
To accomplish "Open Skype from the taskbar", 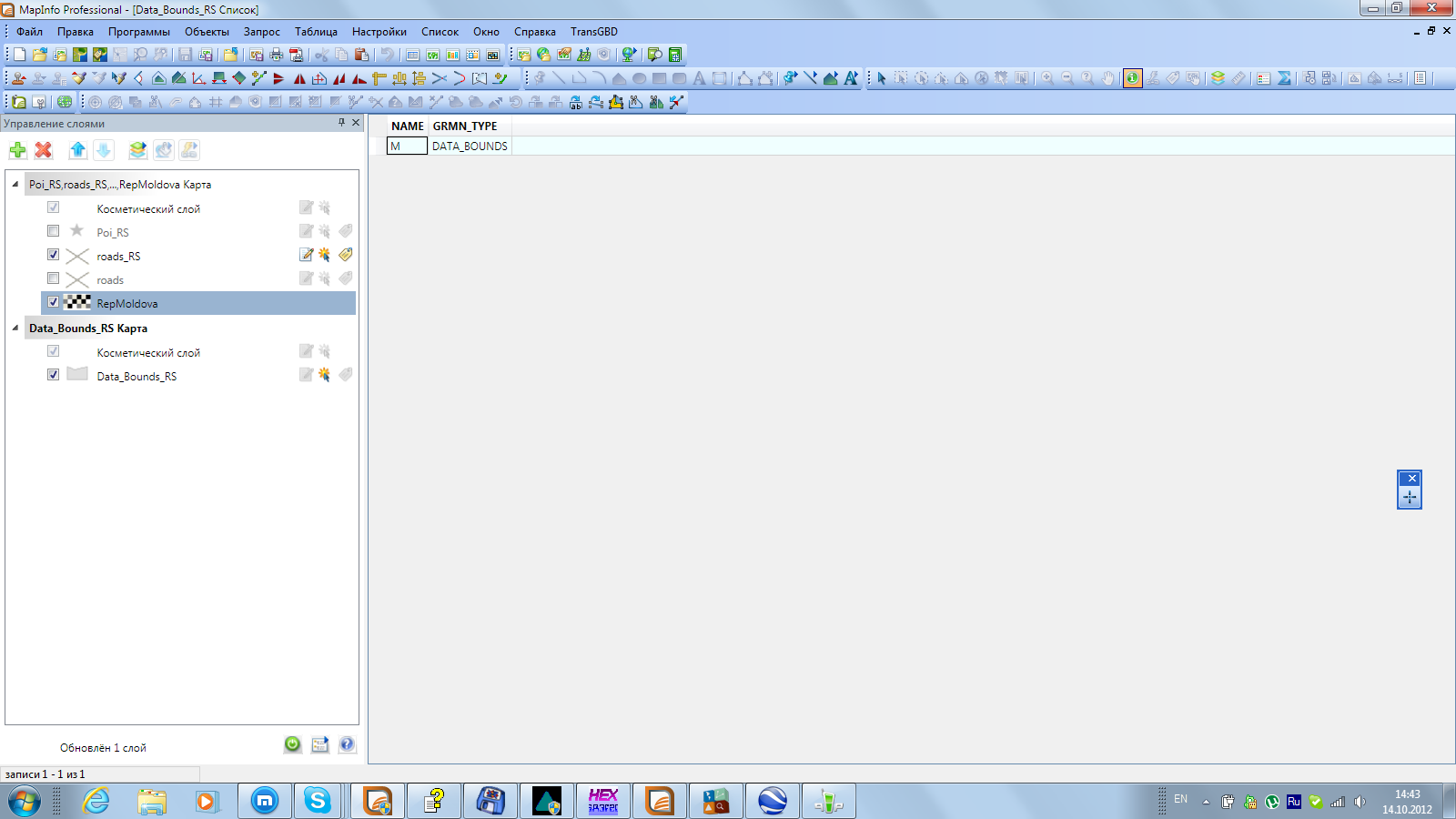I will pyautogui.click(x=318, y=801).
